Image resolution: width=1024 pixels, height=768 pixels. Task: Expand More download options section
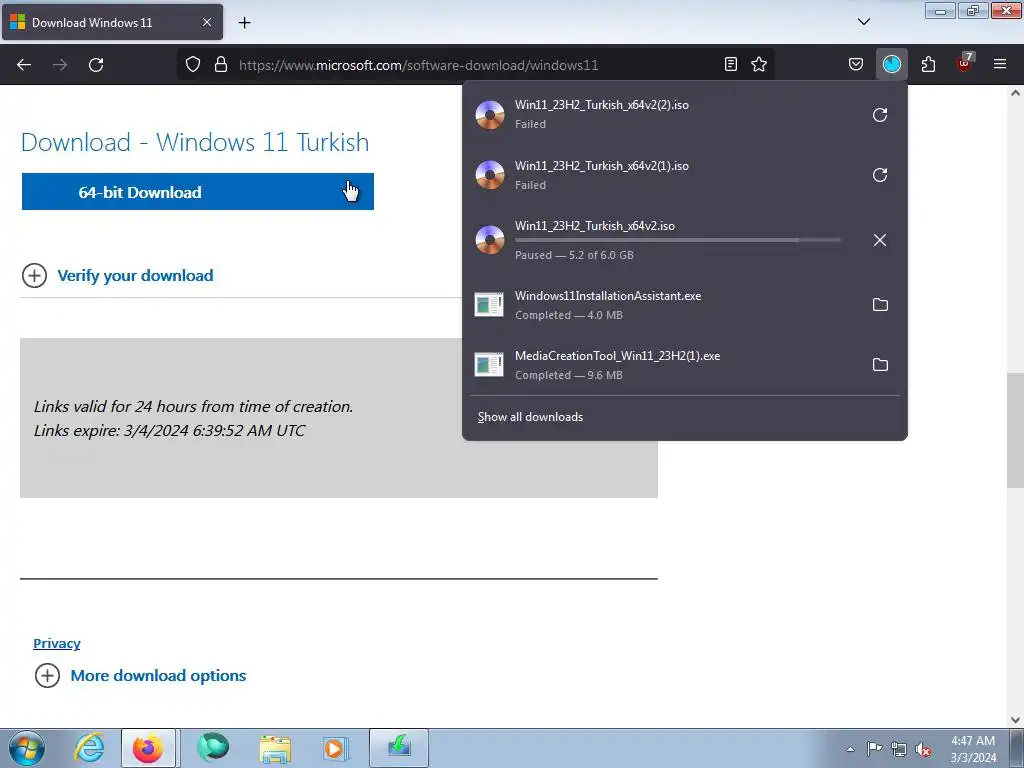pos(140,675)
